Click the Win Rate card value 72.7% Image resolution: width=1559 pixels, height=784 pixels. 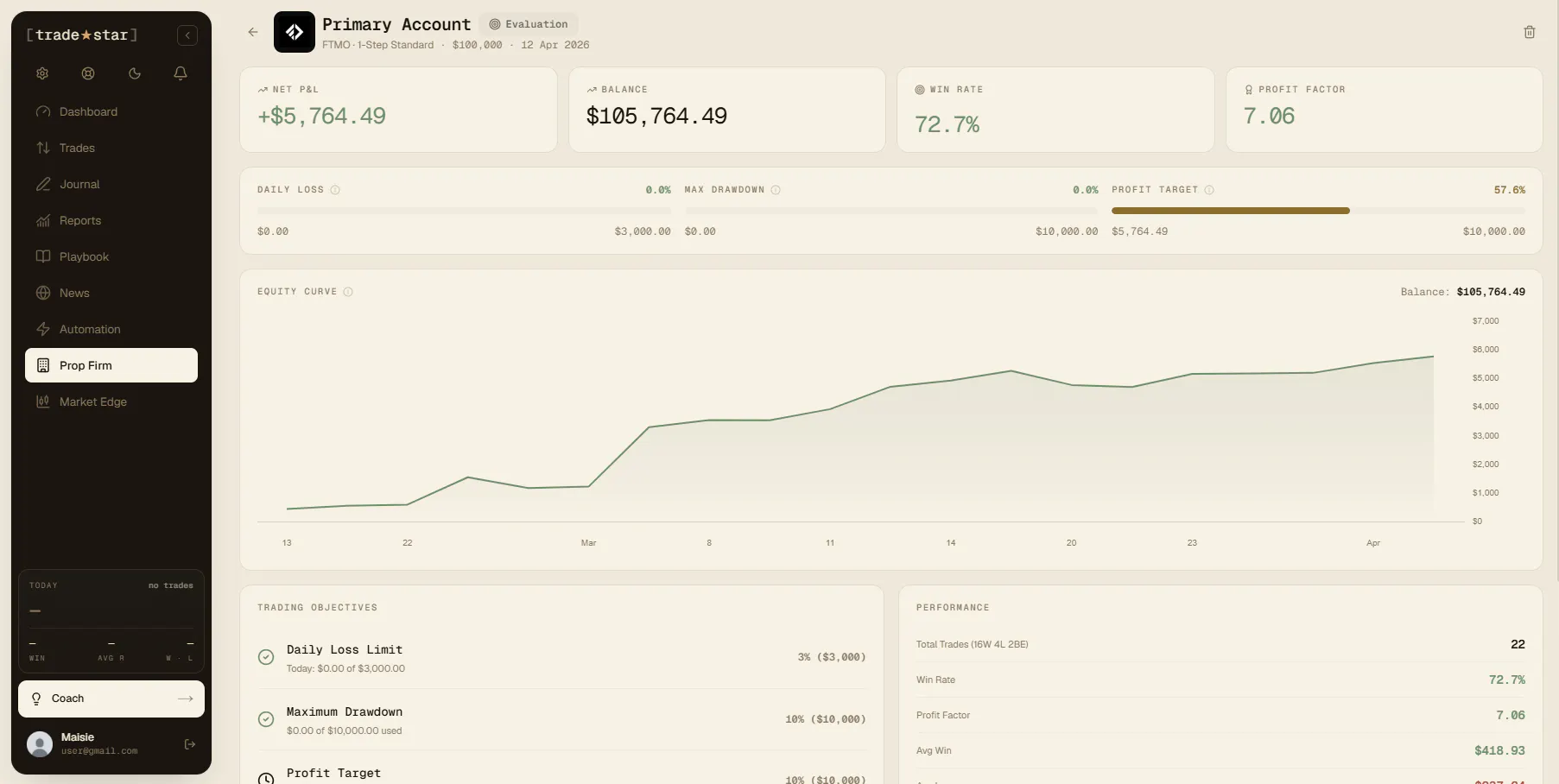[947, 124]
